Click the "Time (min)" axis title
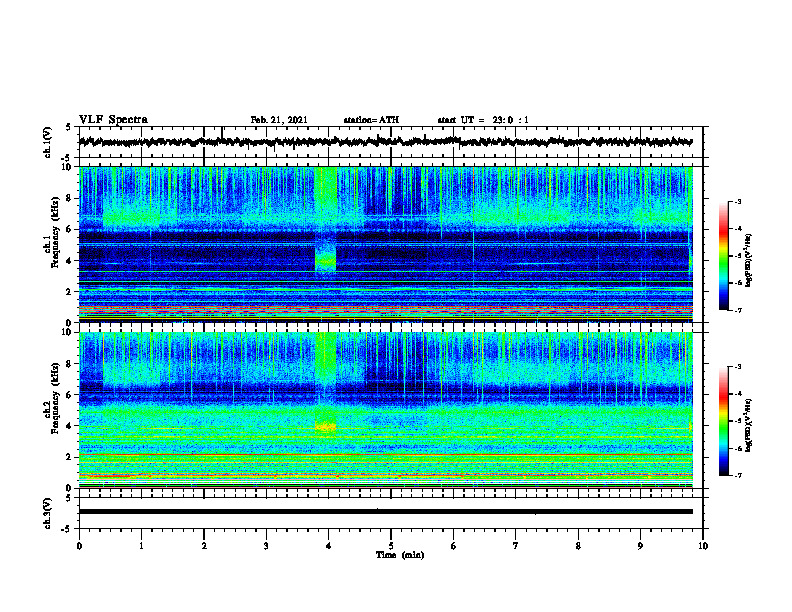 click(x=400, y=555)
